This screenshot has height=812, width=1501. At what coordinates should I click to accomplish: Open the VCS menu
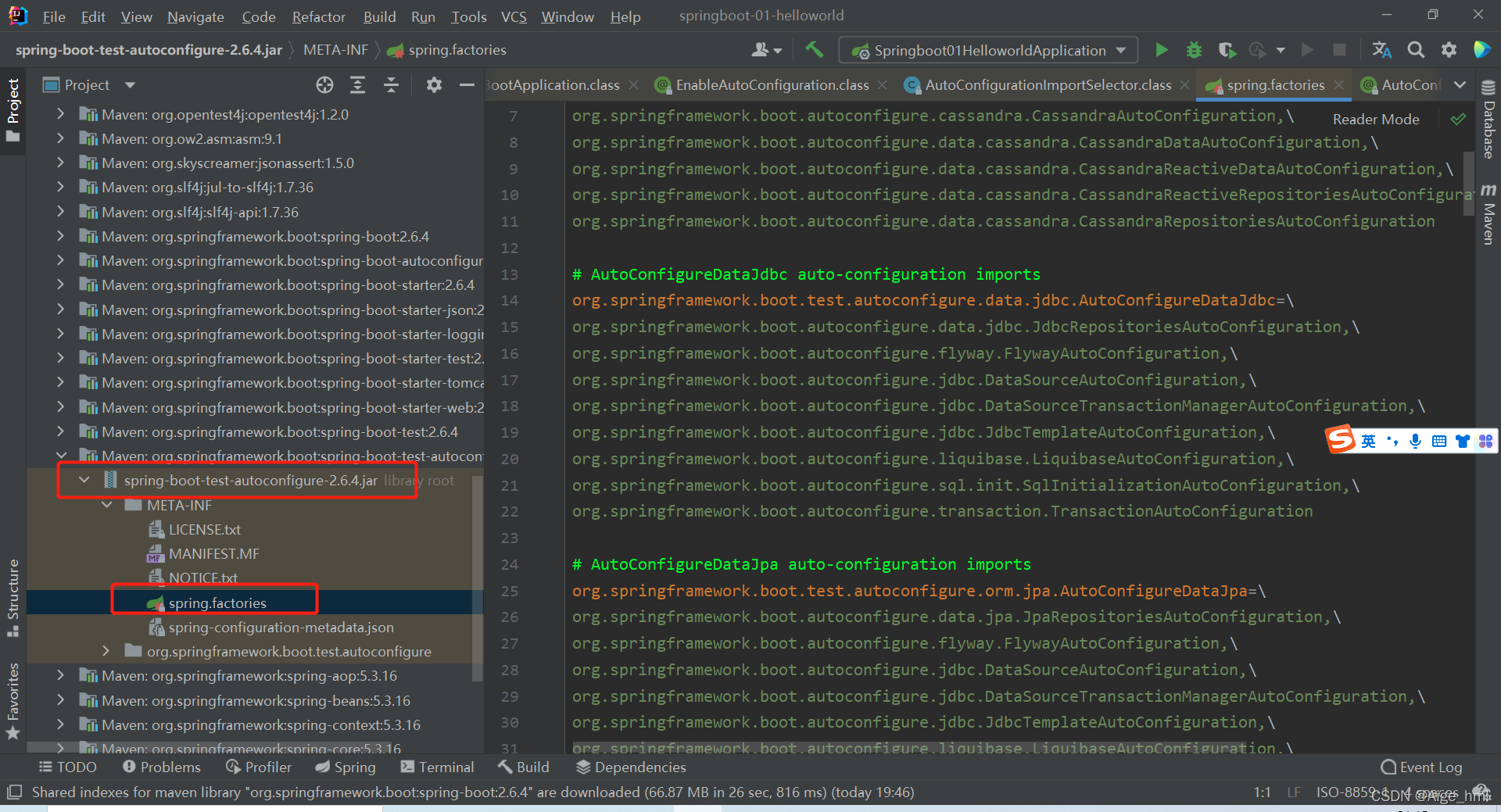click(x=513, y=16)
